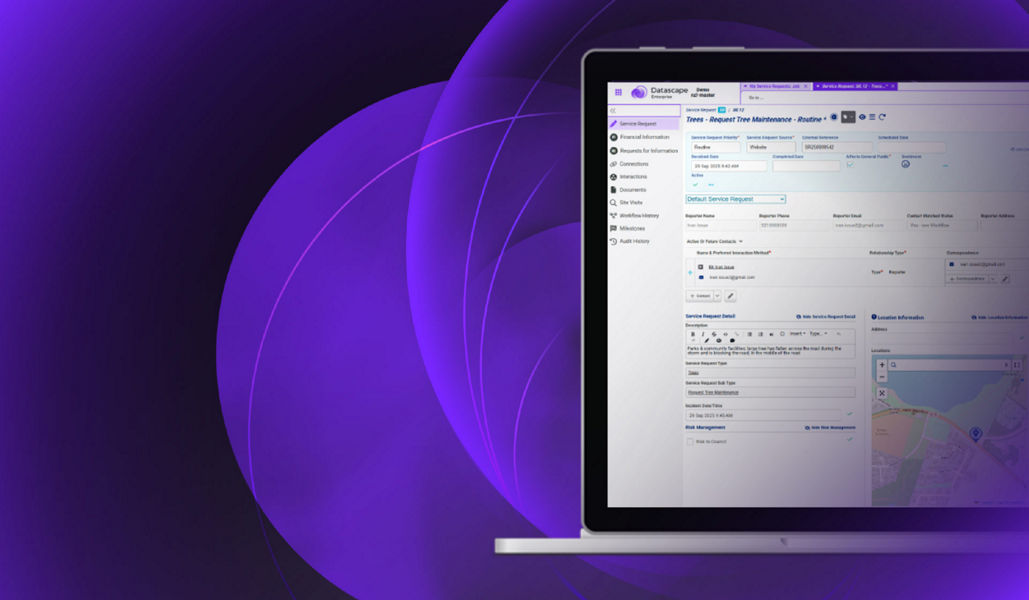Click the Contact add button

point(700,296)
